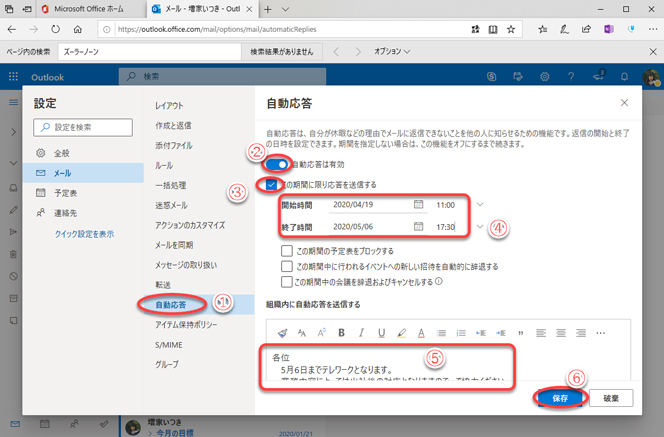Open 添付ファイル mail settings

tap(174, 145)
